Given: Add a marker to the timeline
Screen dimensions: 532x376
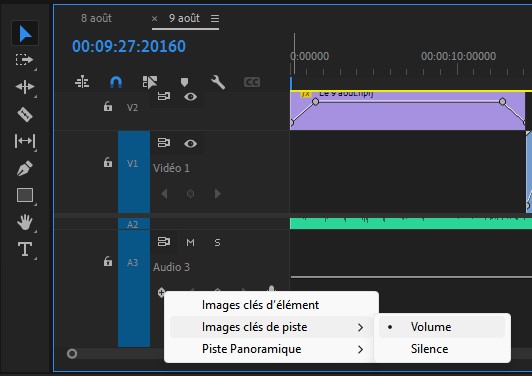Looking at the screenshot, I should click(184, 82).
